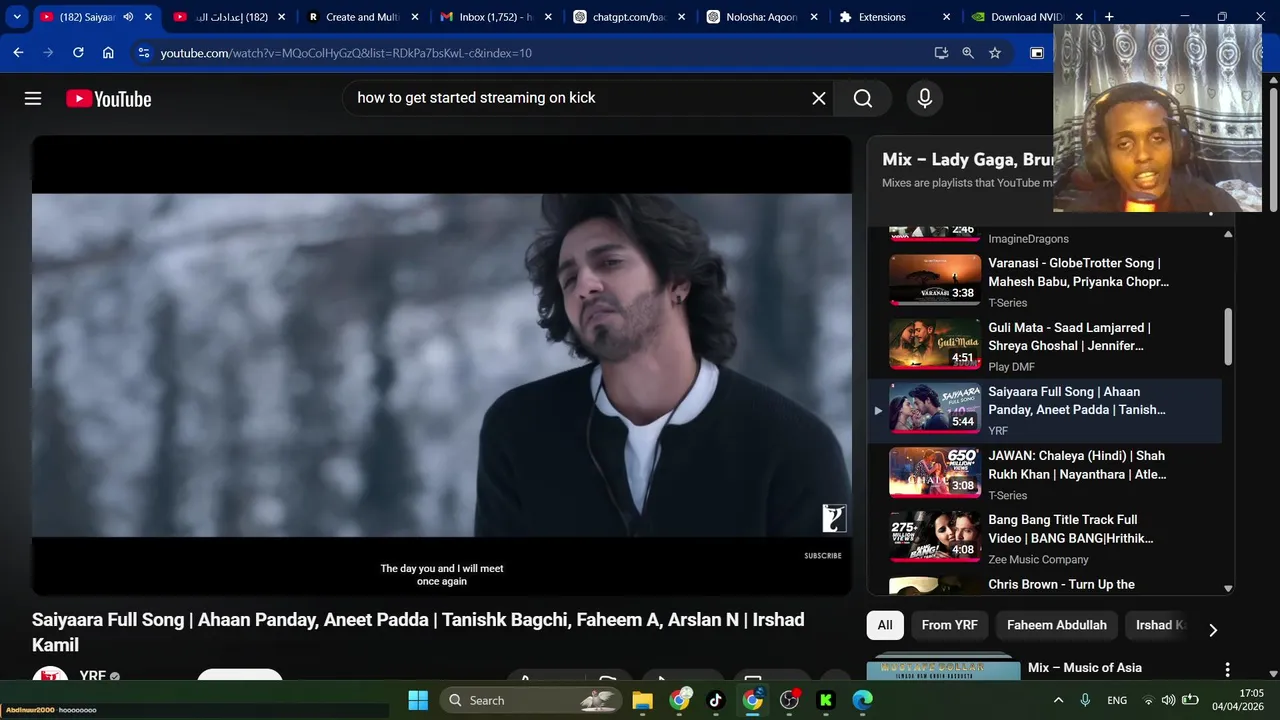The height and width of the screenshot is (720, 1280).
Task: Submit search with the magnifier button
Action: click(863, 98)
